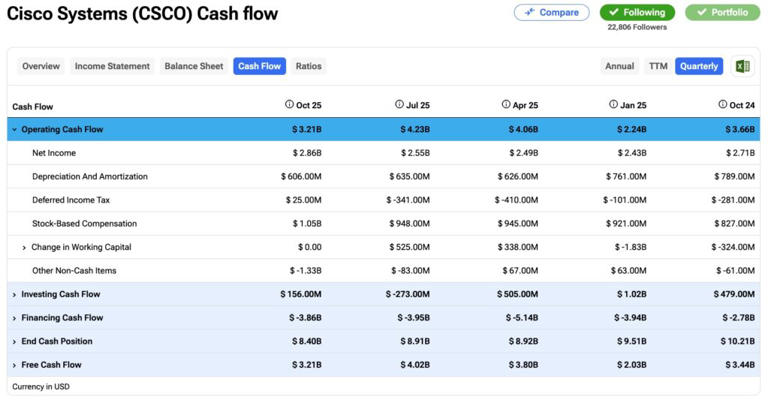
Task: Expand the Financing Cash Flow section
Action: tap(14, 318)
